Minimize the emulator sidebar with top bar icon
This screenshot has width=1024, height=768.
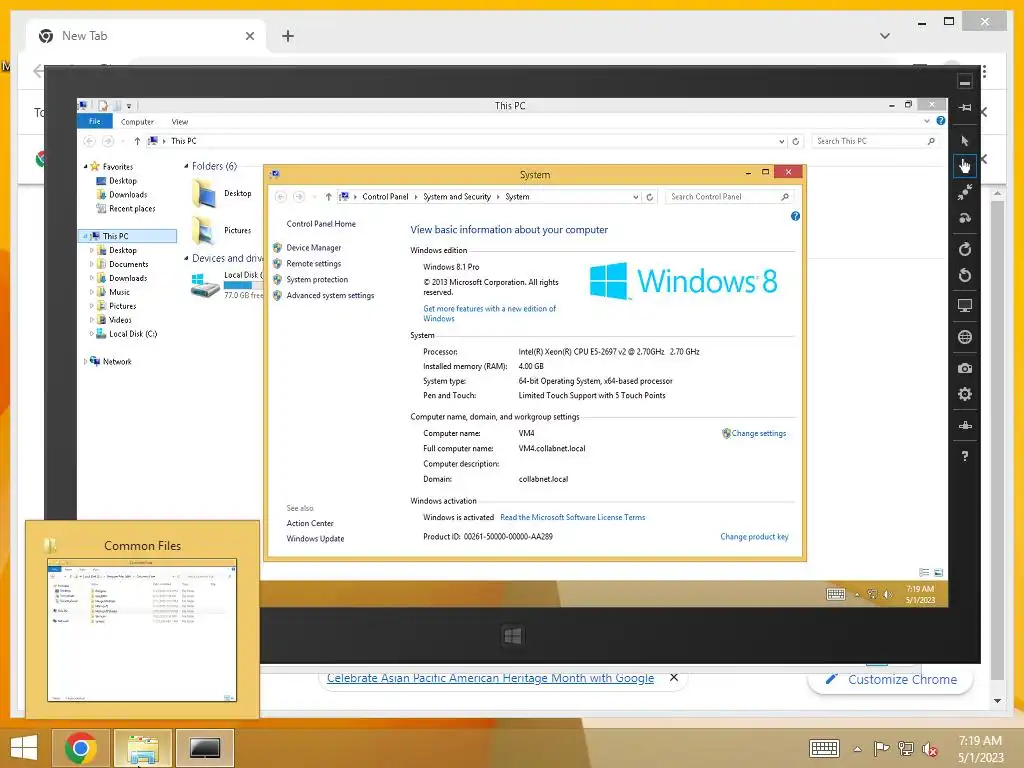pyautogui.click(x=965, y=82)
